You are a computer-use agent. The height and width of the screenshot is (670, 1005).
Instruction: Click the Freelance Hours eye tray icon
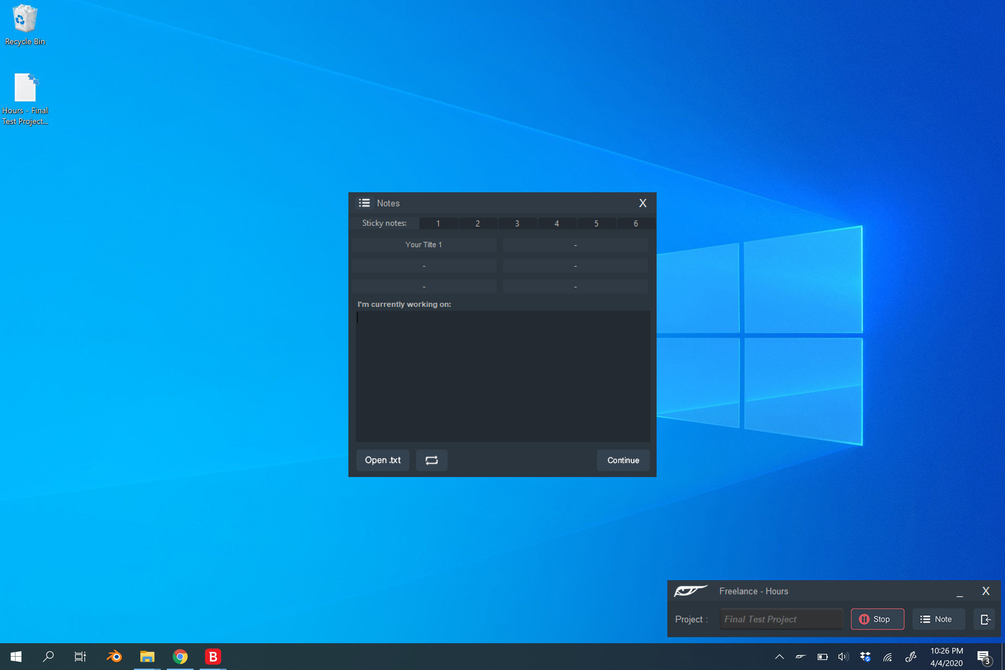pos(801,657)
